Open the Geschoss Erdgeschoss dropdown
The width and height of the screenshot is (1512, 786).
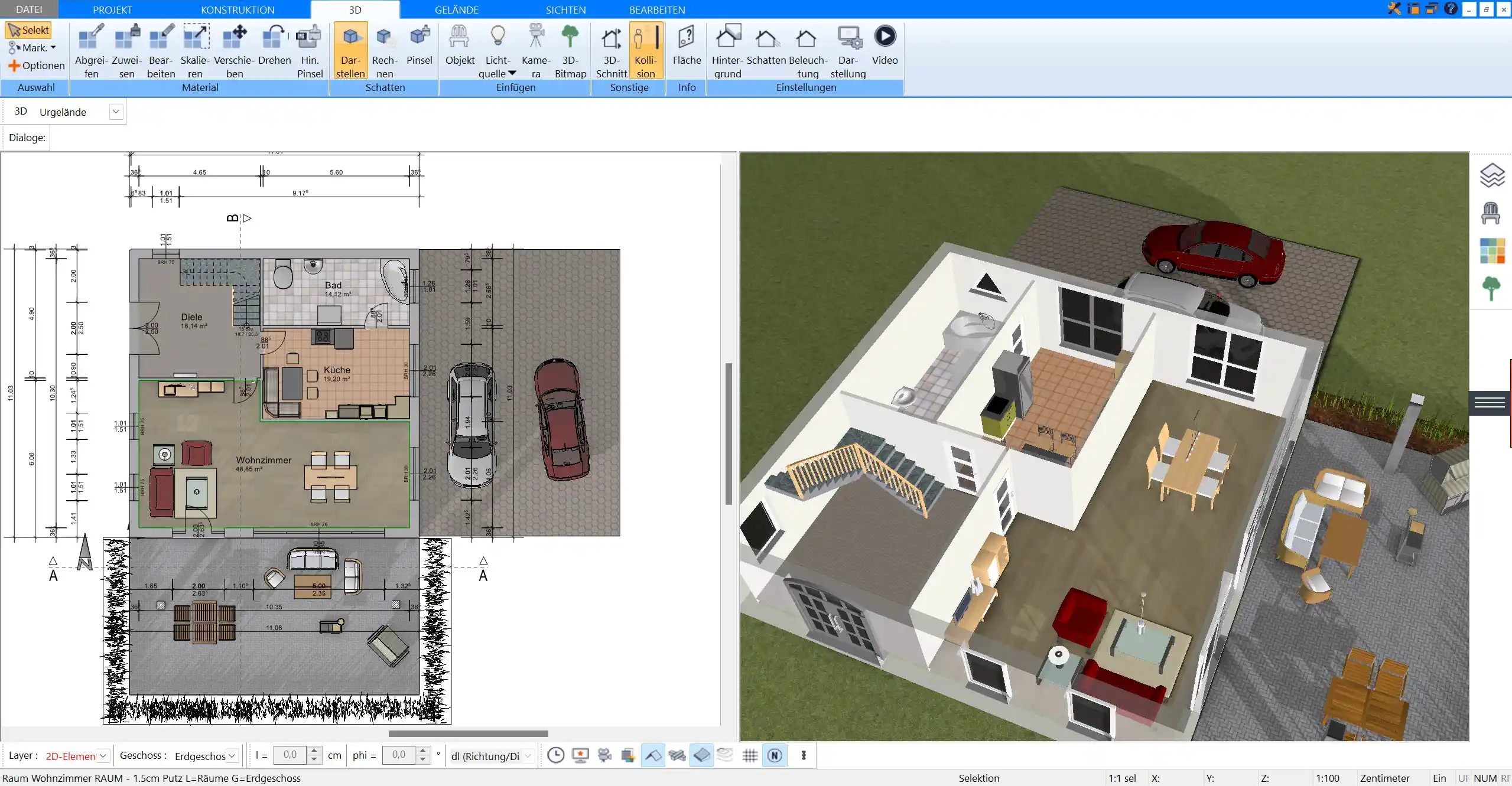coord(232,756)
